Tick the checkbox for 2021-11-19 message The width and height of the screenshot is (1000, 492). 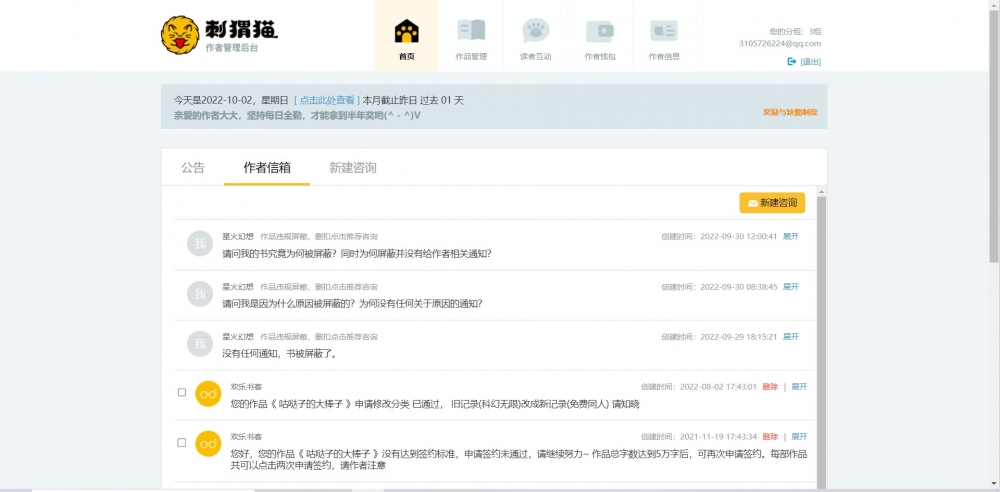(182, 442)
